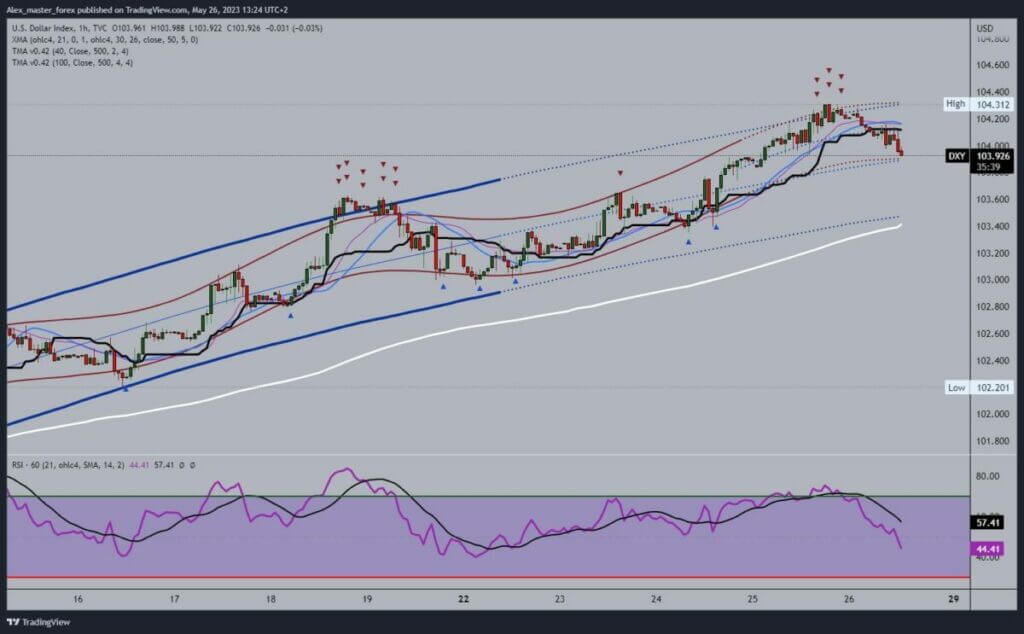Screen dimensions: 1024x634
Task: Click the 35:39 bar countdown timer
Action: [988, 167]
